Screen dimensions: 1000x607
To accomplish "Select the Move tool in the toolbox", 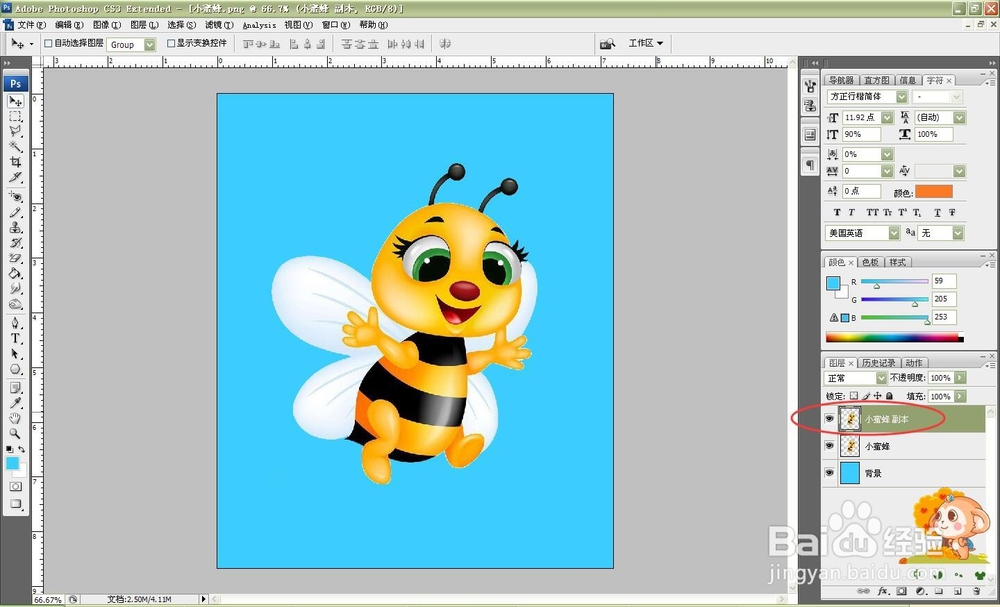I will tap(16, 101).
